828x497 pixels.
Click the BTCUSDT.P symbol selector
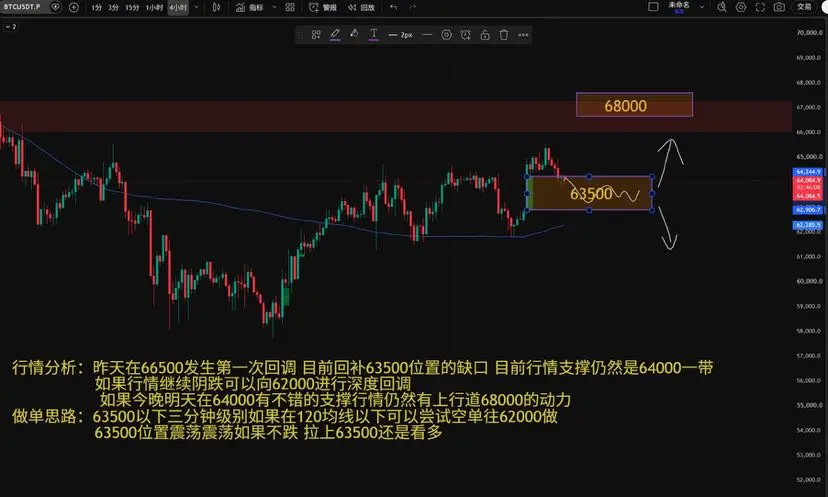tap(22, 7)
